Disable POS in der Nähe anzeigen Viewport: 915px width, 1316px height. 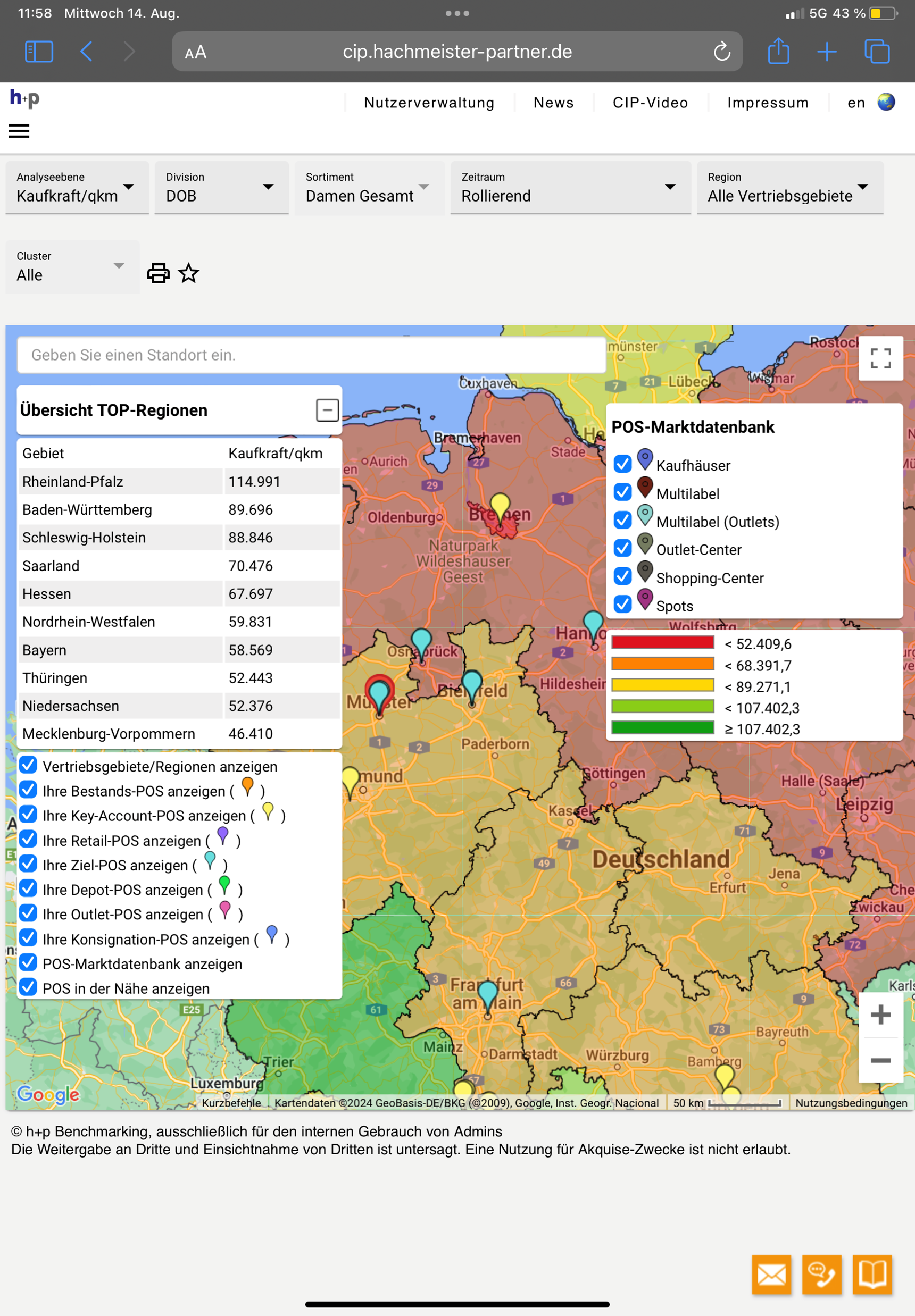28,987
